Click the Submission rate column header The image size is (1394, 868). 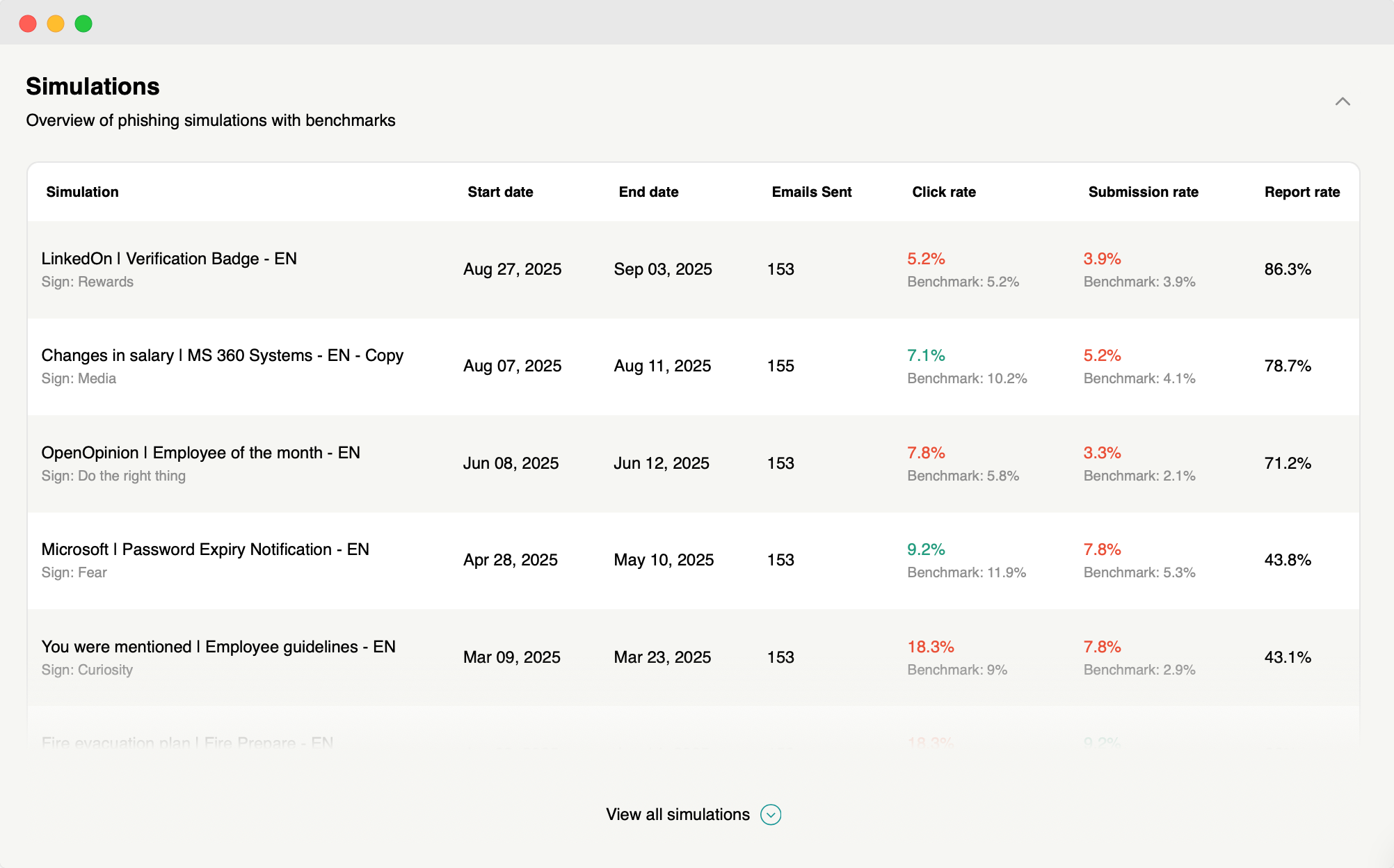coord(1143,192)
